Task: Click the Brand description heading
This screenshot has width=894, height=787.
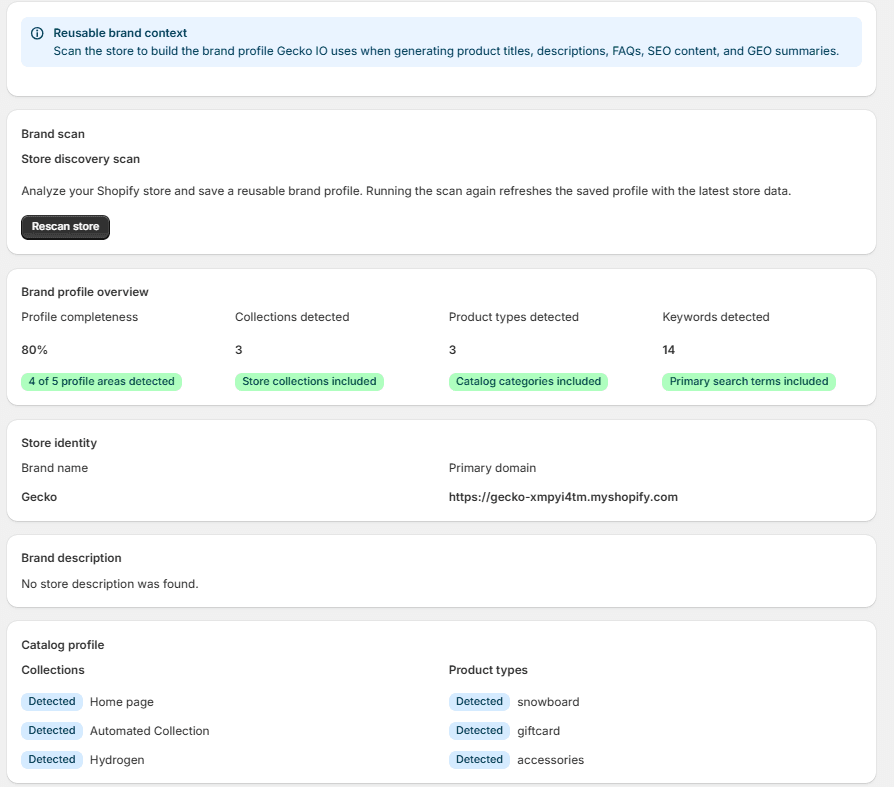Action: click(71, 558)
